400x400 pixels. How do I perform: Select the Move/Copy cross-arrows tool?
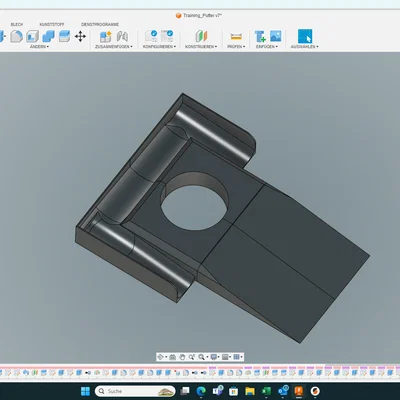(80, 36)
